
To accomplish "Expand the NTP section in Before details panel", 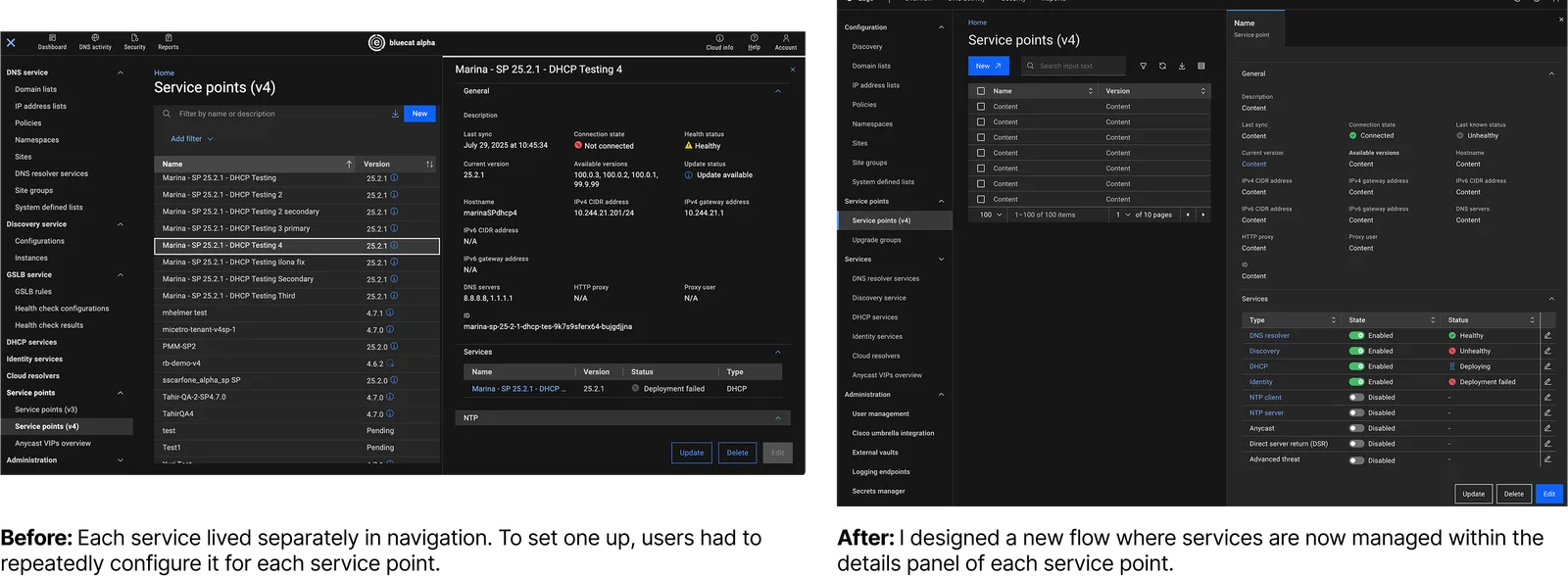I will coord(778,418).
